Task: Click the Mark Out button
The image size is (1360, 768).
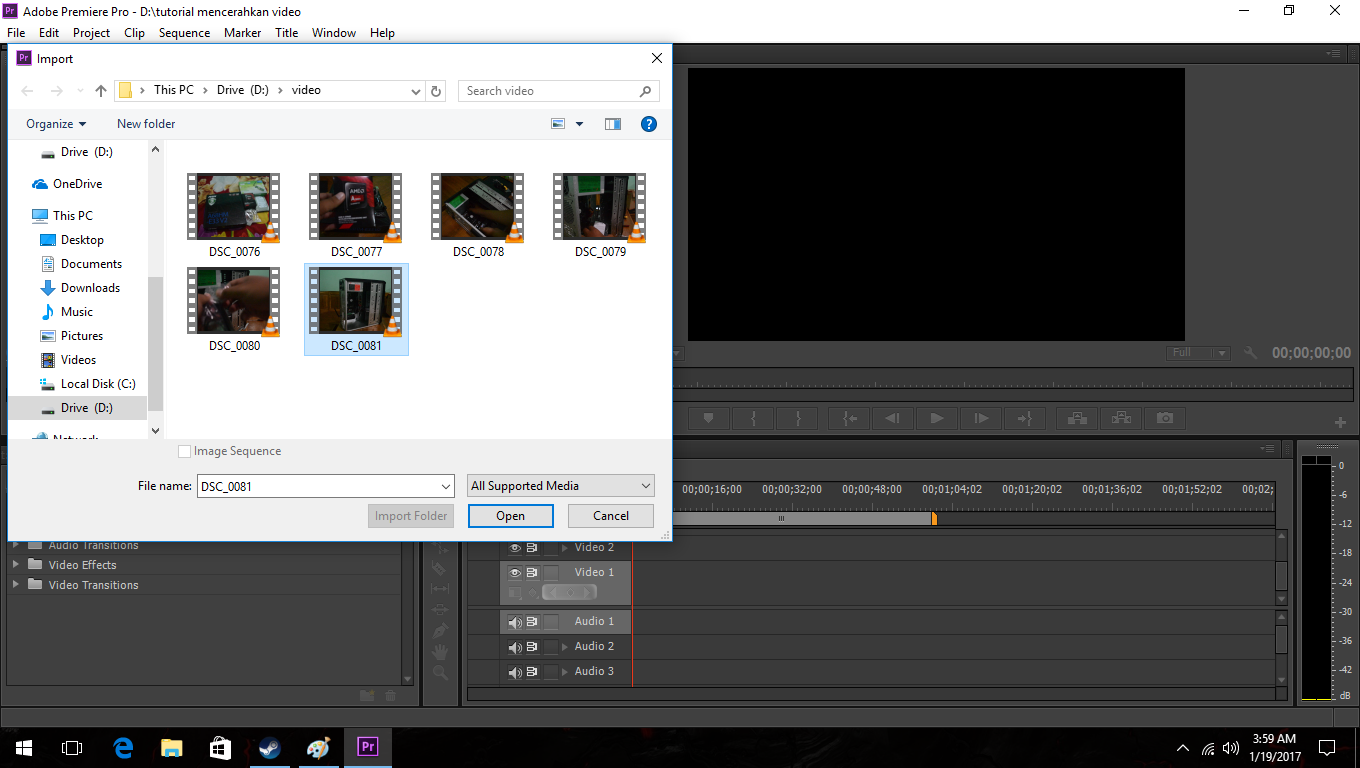Action: pos(799,419)
